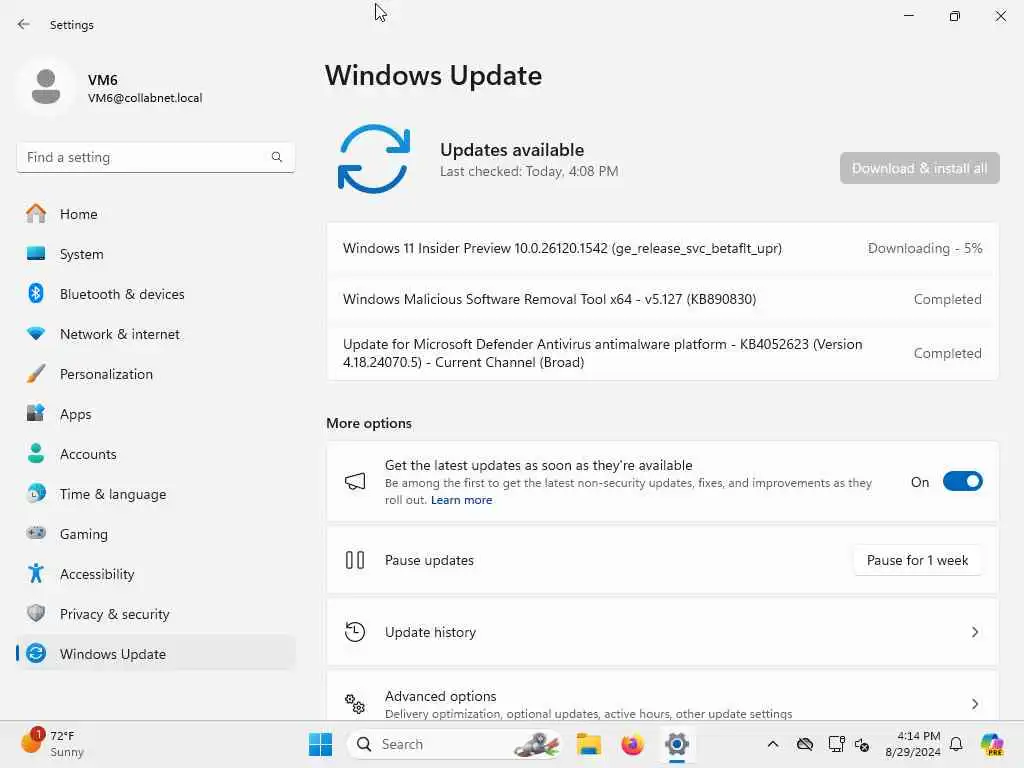This screenshot has width=1024, height=768.
Task: Click Windows 11 Insider Preview update entry
Action: pyautogui.click(x=662, y=248)
